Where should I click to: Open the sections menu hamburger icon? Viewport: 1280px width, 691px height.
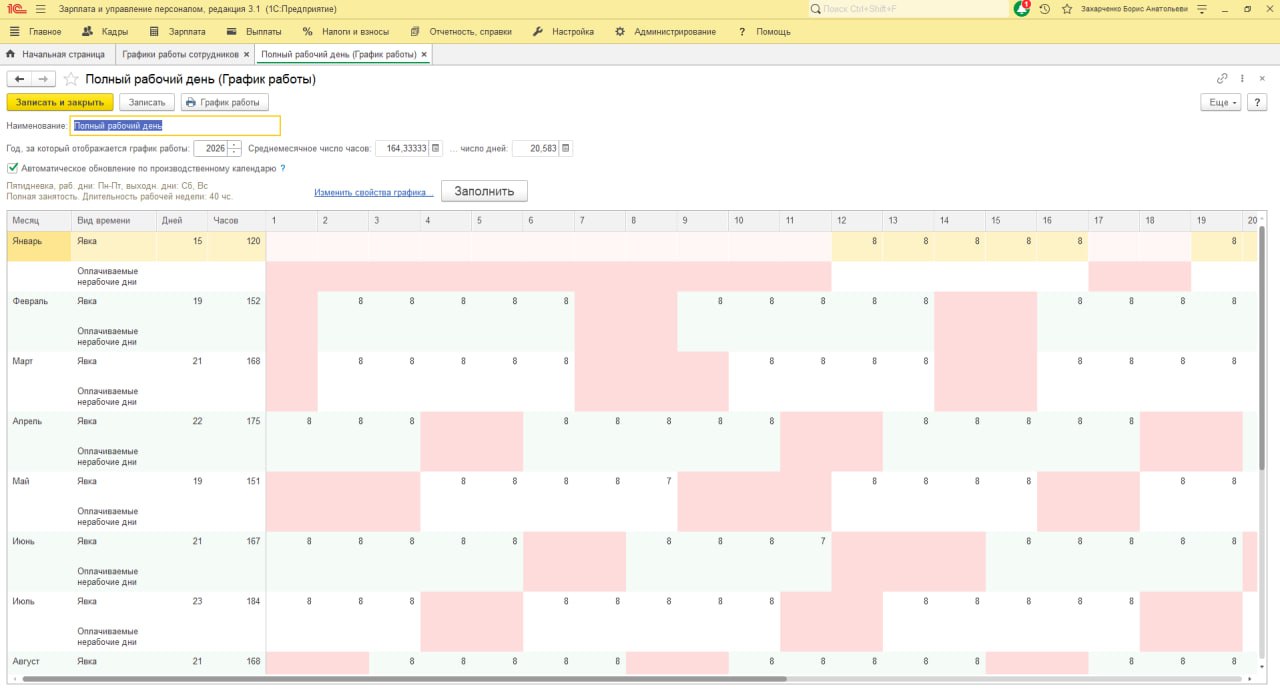click(15, 31)
